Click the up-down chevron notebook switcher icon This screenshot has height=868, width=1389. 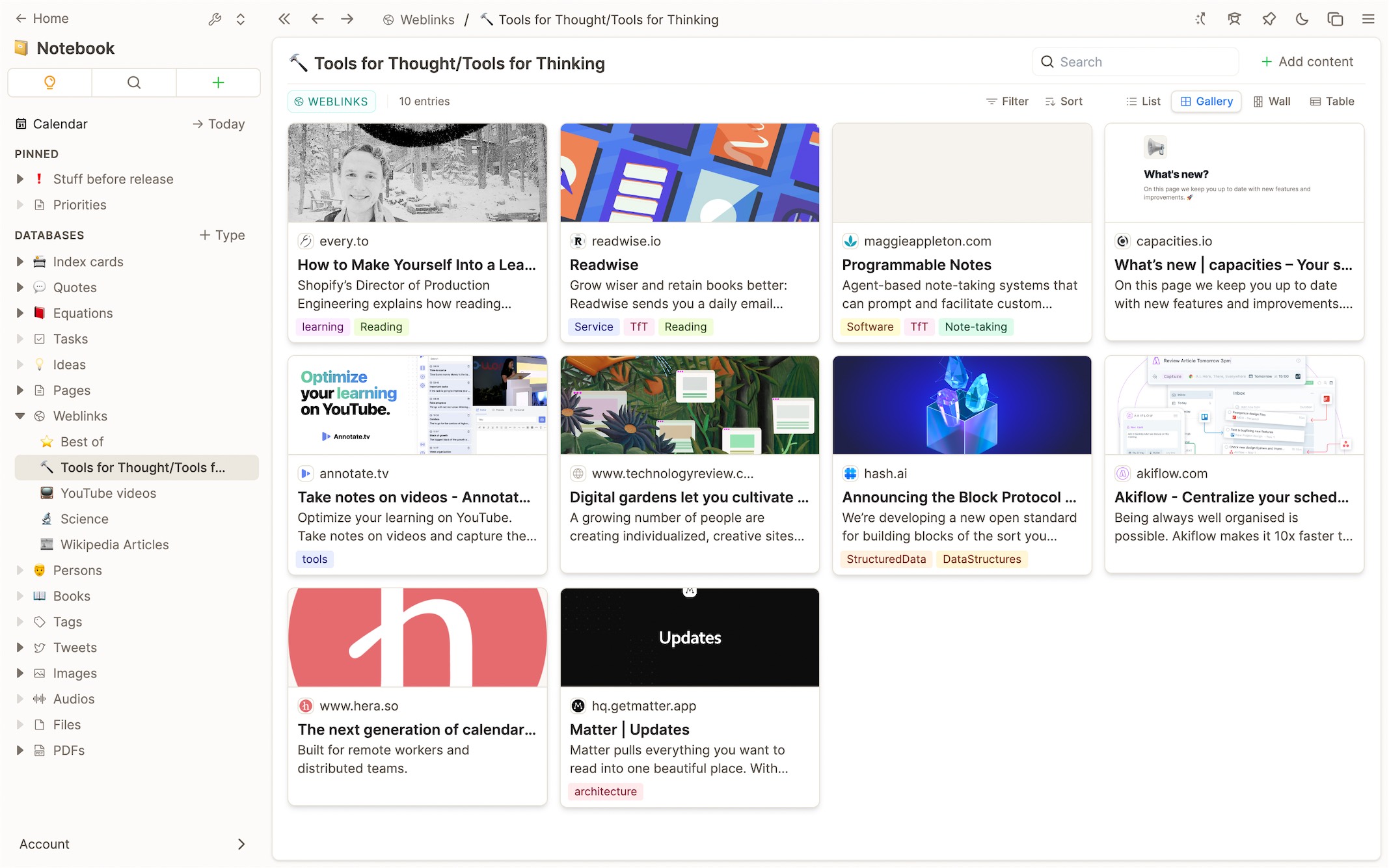click(241, 19)
